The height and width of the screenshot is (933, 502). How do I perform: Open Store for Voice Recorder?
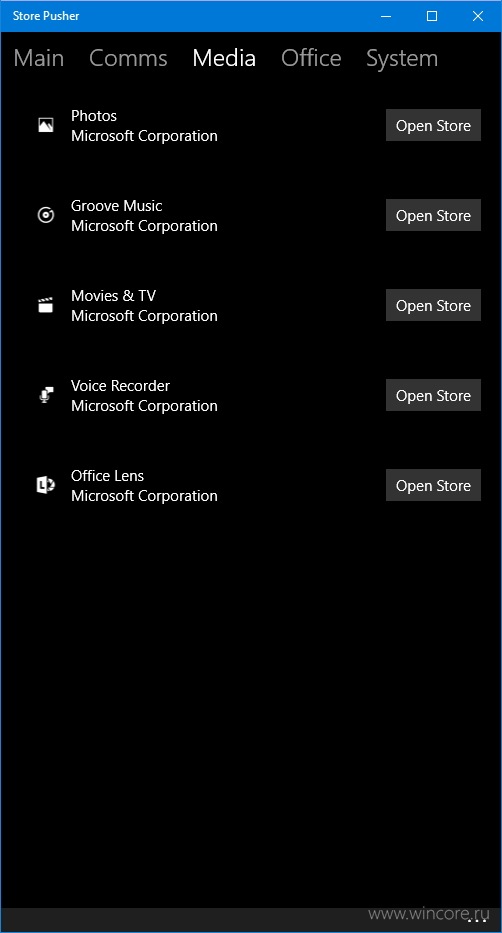pos(433,395)
